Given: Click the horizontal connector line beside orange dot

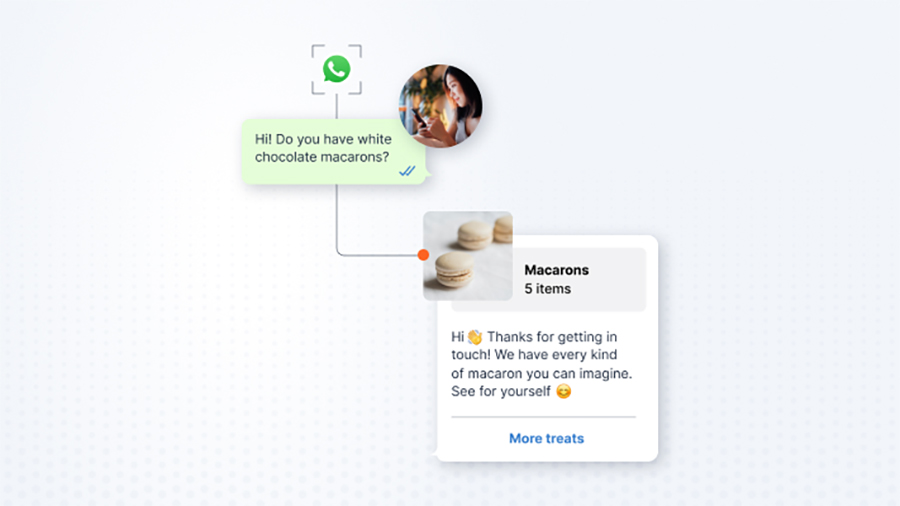Looking at the screenshot, I should tap(380, 255).
